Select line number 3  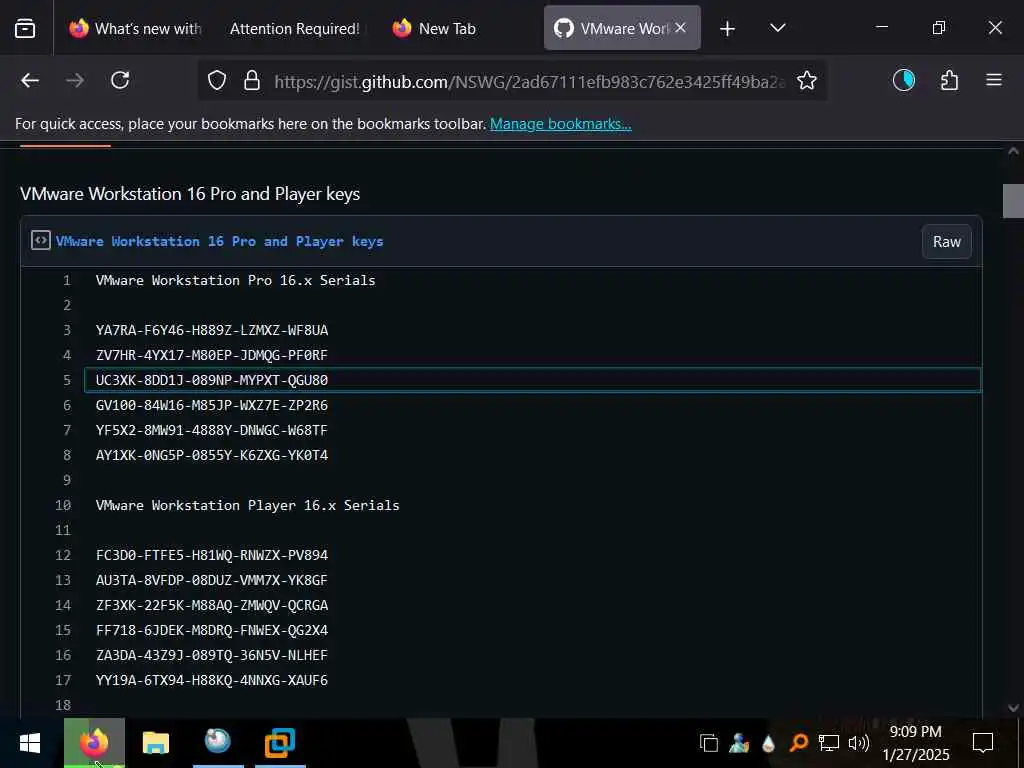(x=67, y=330)
